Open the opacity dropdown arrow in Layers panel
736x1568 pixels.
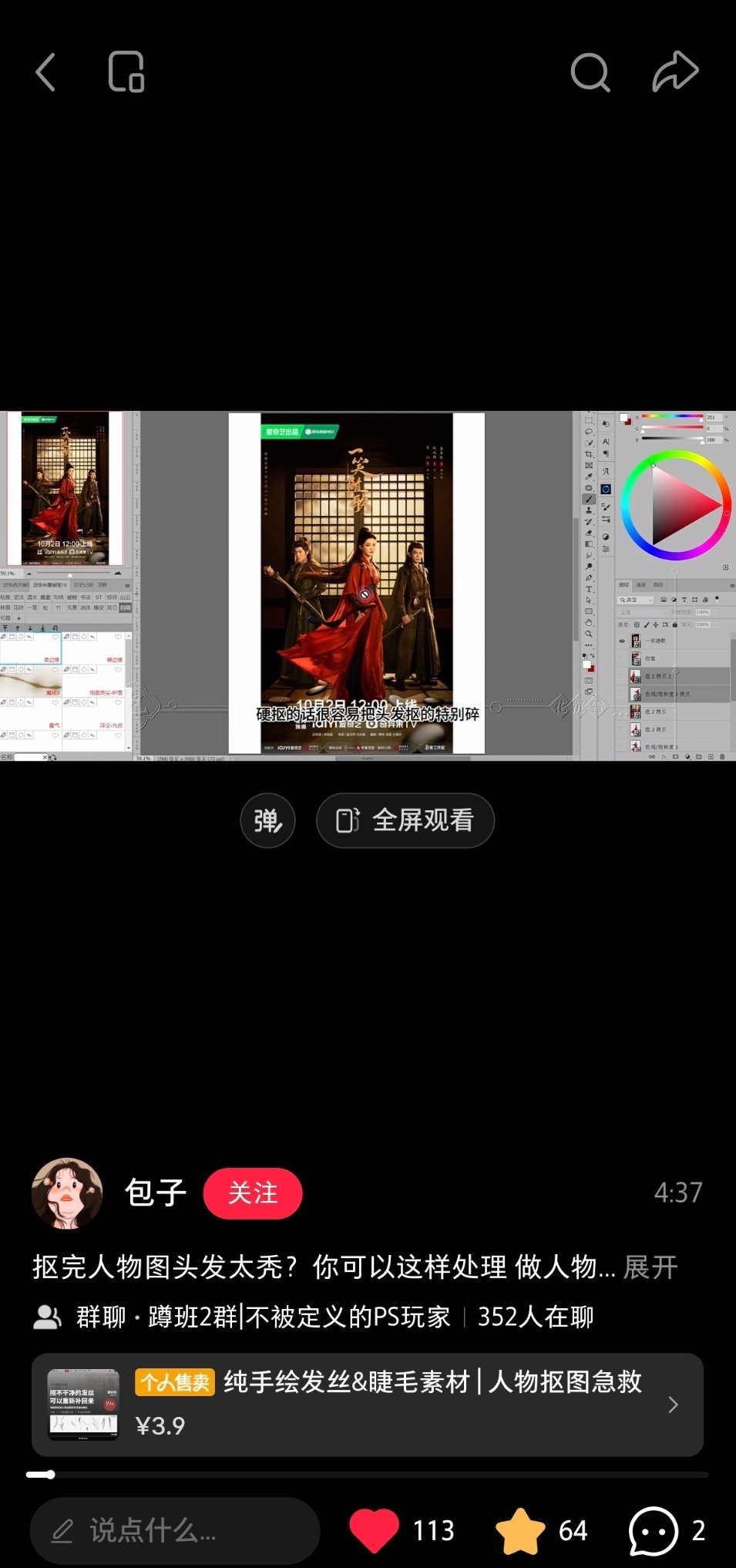716,612
